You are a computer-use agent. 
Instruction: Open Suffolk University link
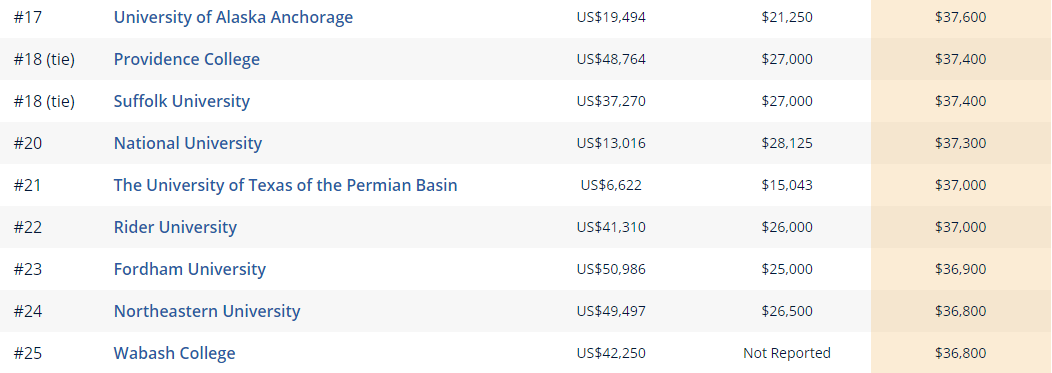coord(181,101)
